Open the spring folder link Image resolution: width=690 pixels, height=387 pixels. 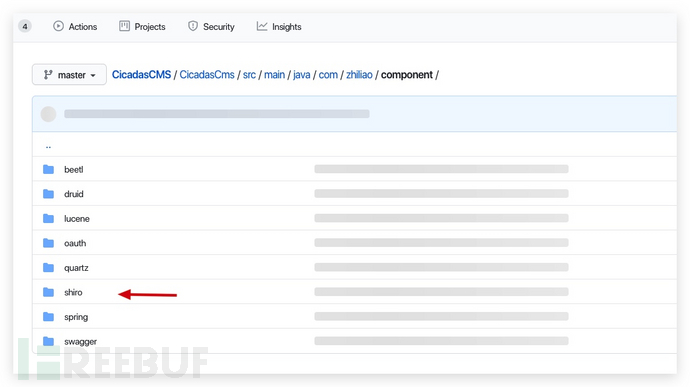click(76, 317)
